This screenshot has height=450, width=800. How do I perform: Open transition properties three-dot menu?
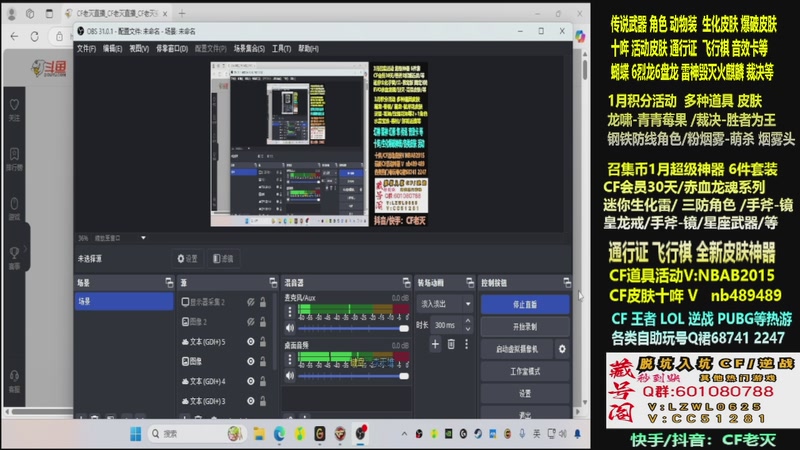466,344
